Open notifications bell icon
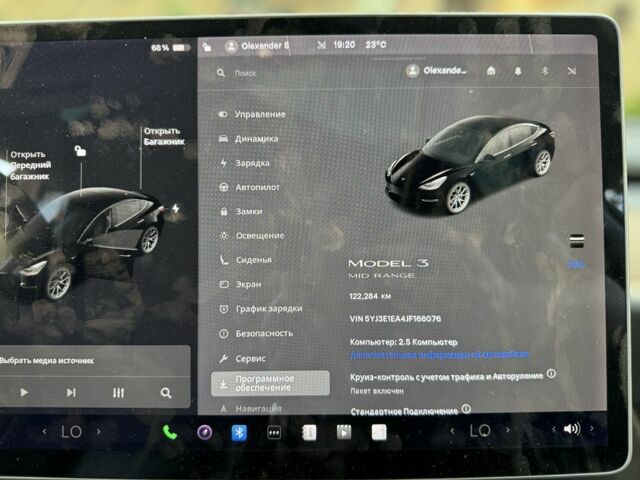 [518, 71]
